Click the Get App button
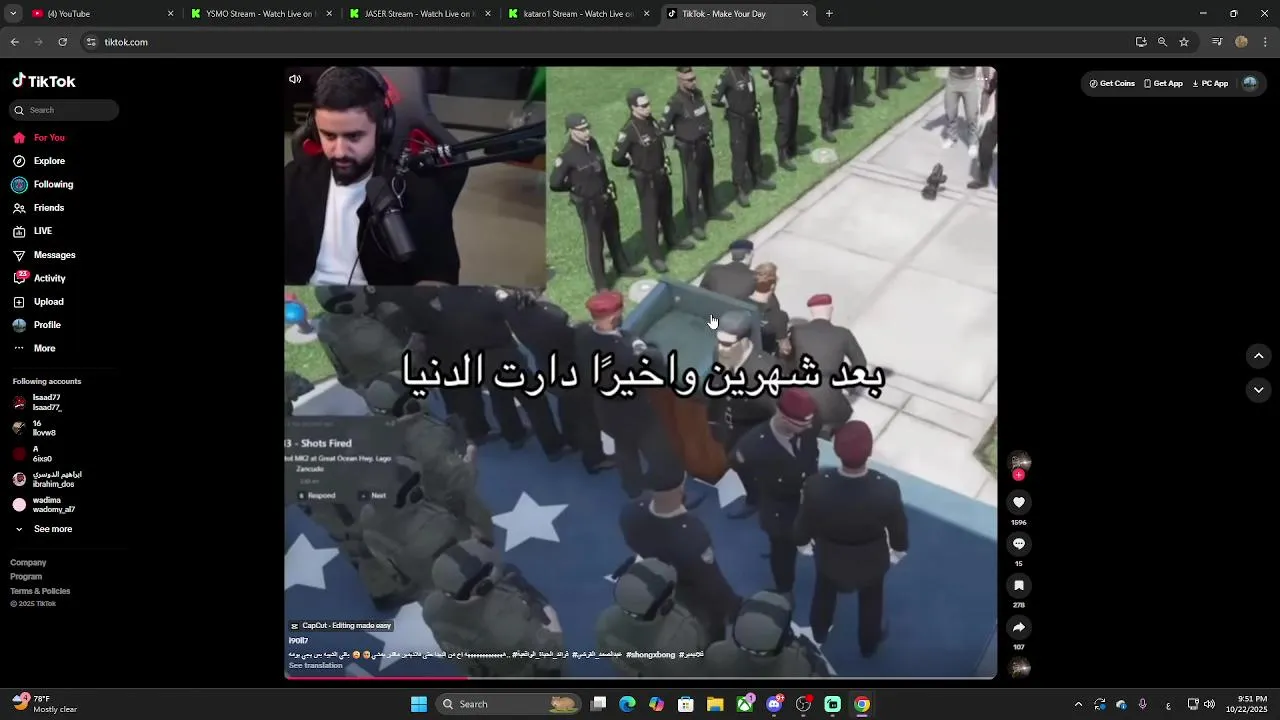Screen dimensions: 1280x720 tap(1163, 84)
